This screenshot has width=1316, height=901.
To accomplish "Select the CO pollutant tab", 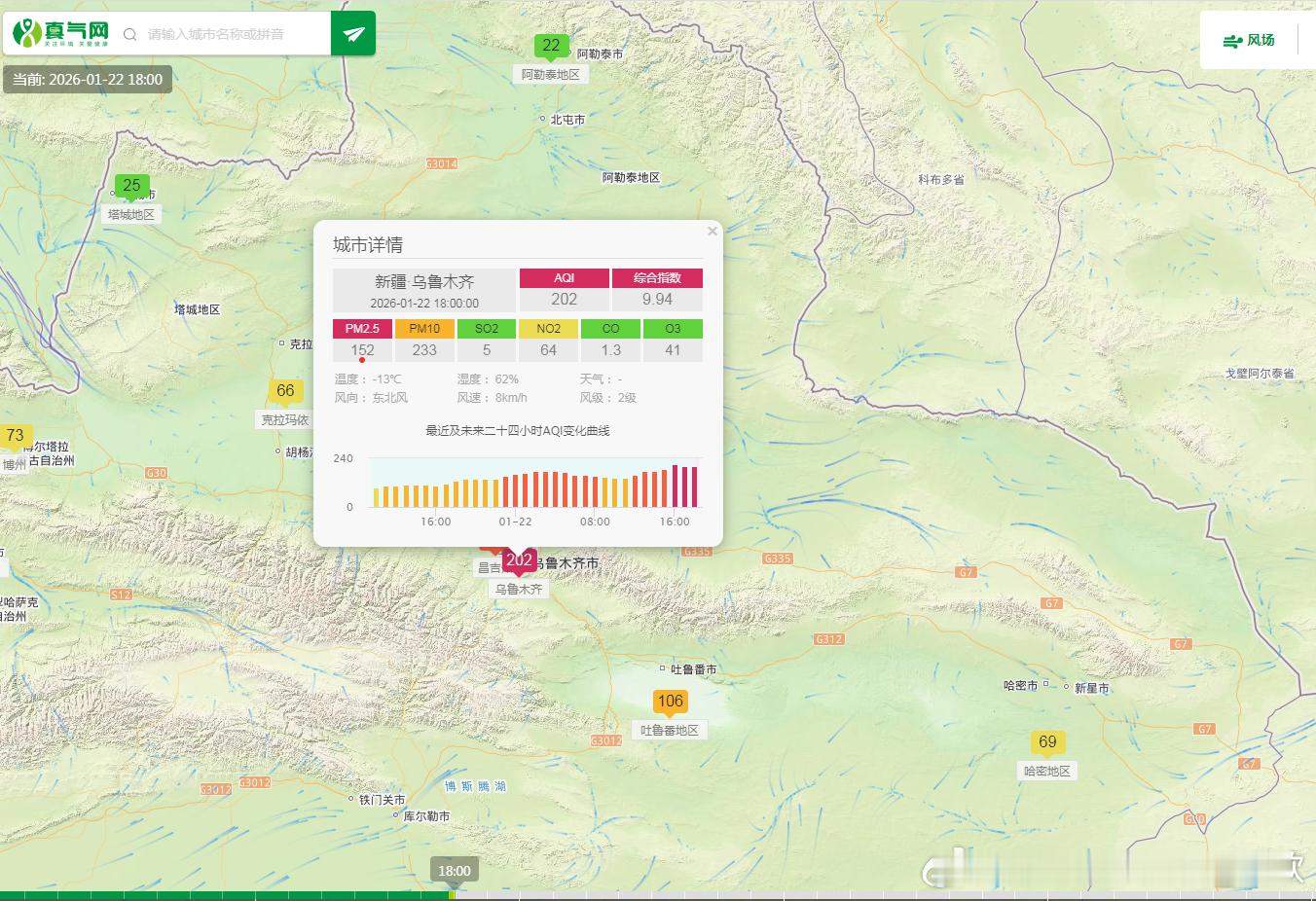I will click(x=610, y=329).
